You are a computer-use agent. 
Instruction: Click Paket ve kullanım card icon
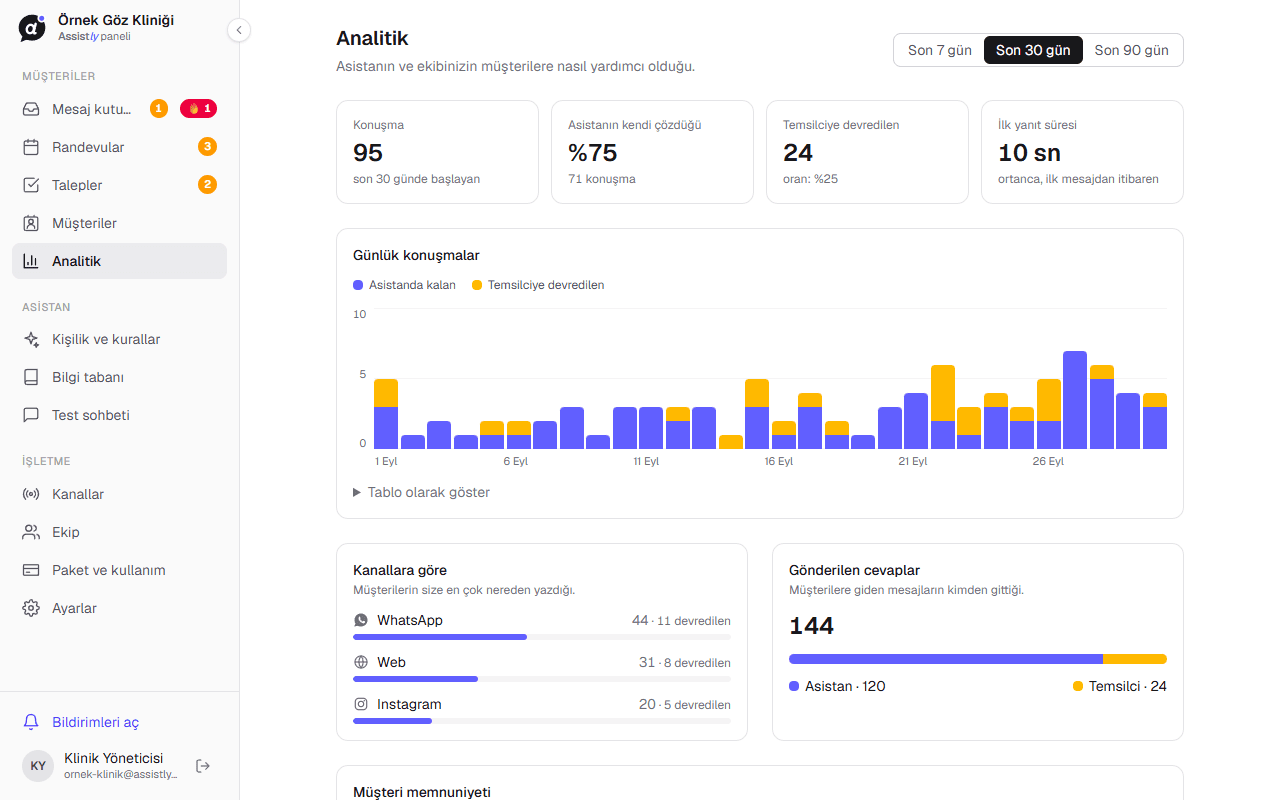click(x=32, y=570)
